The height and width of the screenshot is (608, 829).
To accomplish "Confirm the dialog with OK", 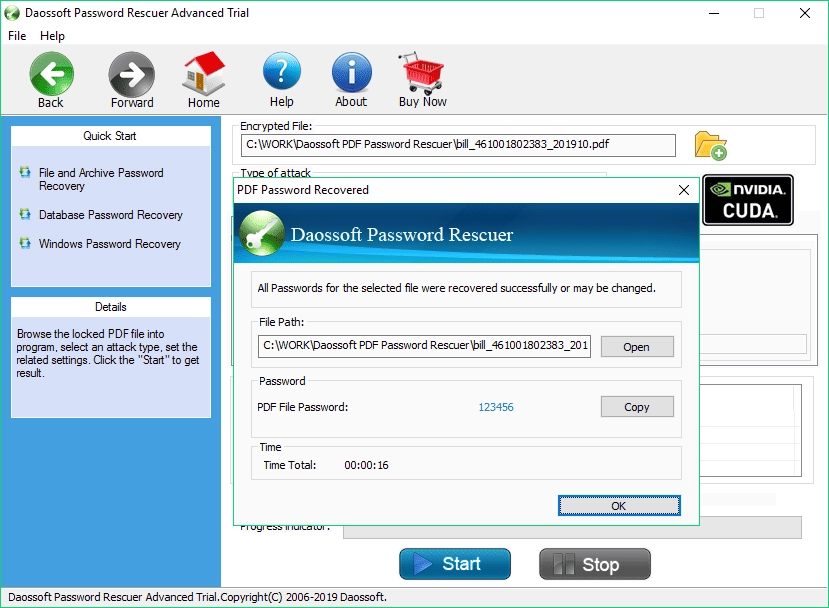I will point(619,505).
